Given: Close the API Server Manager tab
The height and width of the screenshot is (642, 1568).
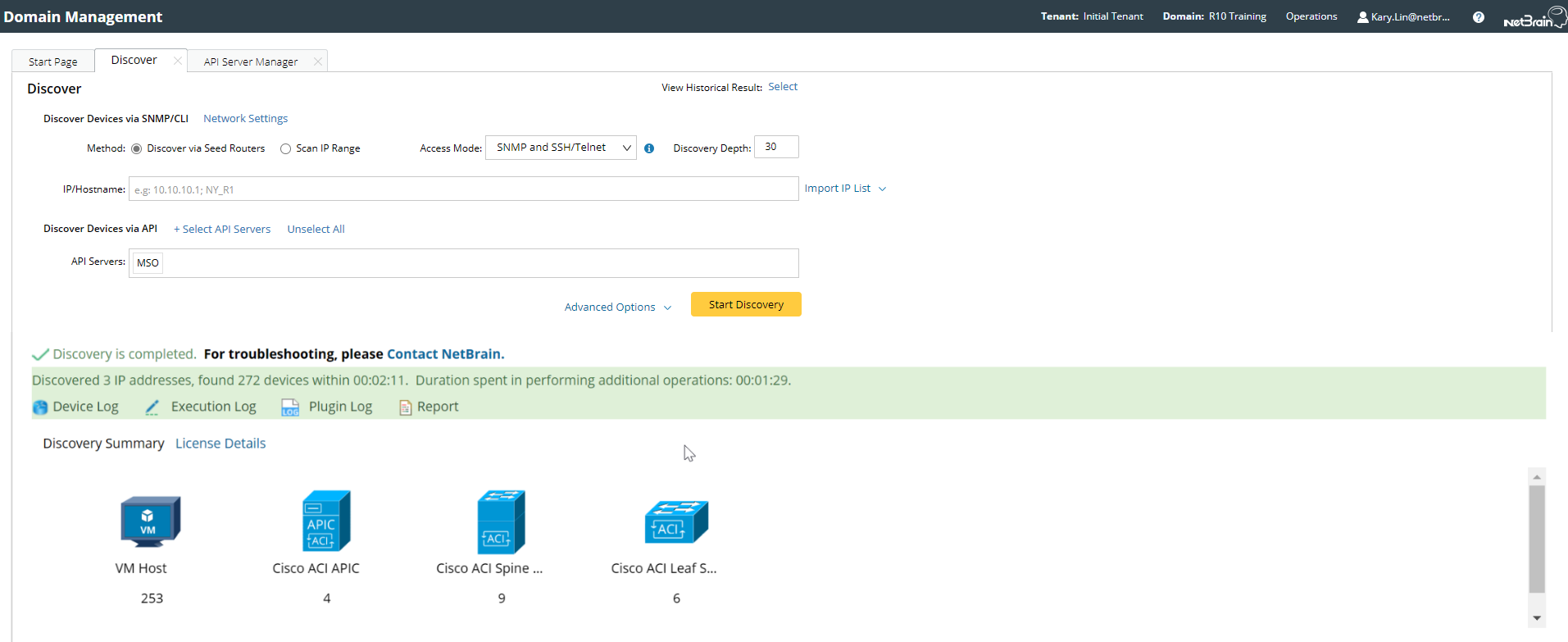Looking at the screenshot, I should 318,61.
